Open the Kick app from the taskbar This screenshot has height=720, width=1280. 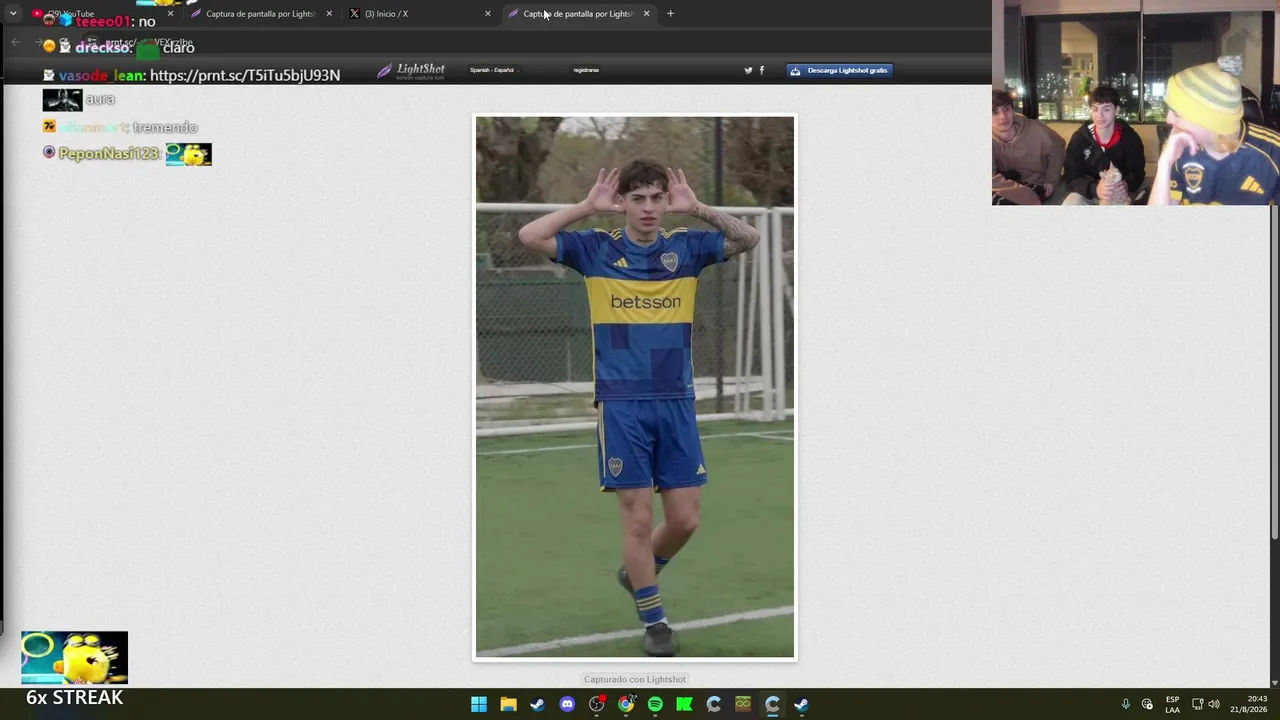(684, 704)
